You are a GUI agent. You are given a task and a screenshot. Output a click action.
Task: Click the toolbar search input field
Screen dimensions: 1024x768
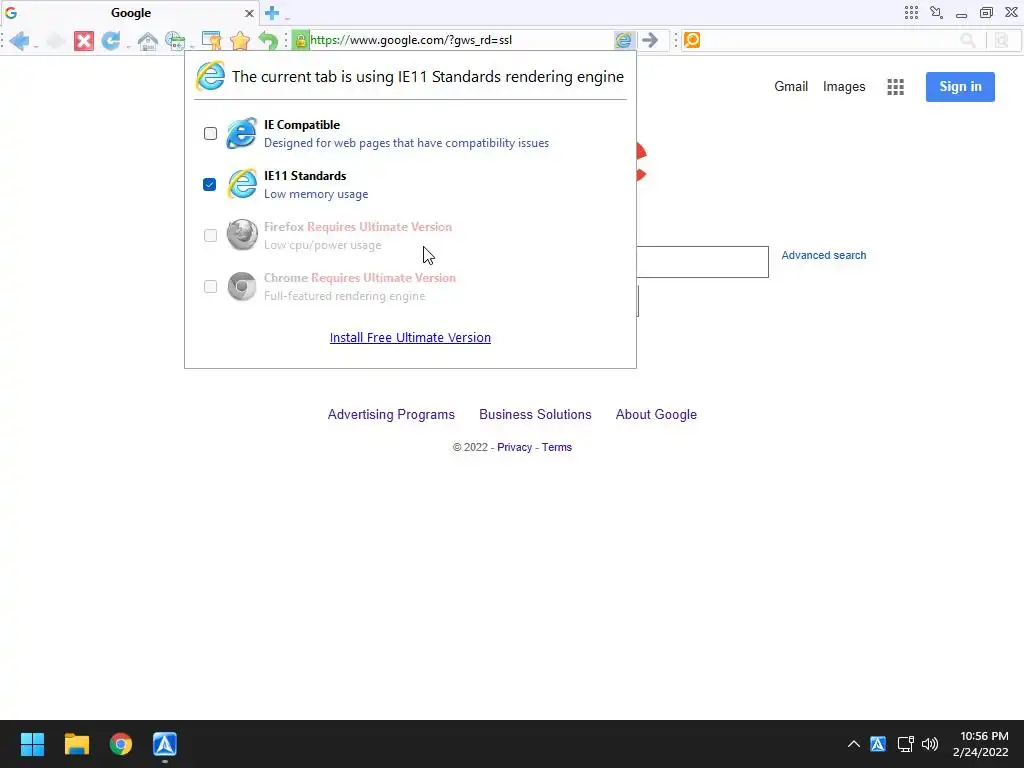click(x=828, y=40)
